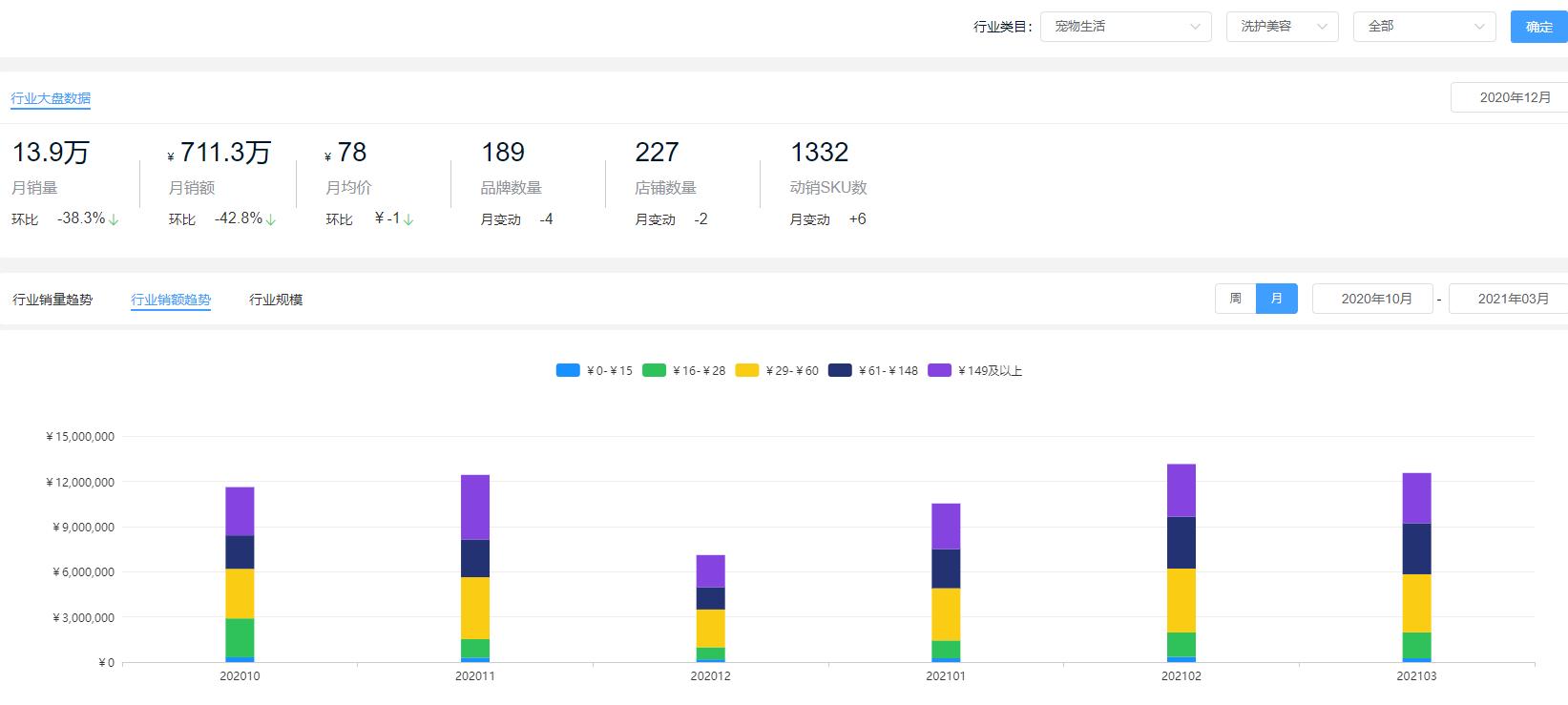
Task: Click the -42.8% 环比 change value
Action: point(239,218)
